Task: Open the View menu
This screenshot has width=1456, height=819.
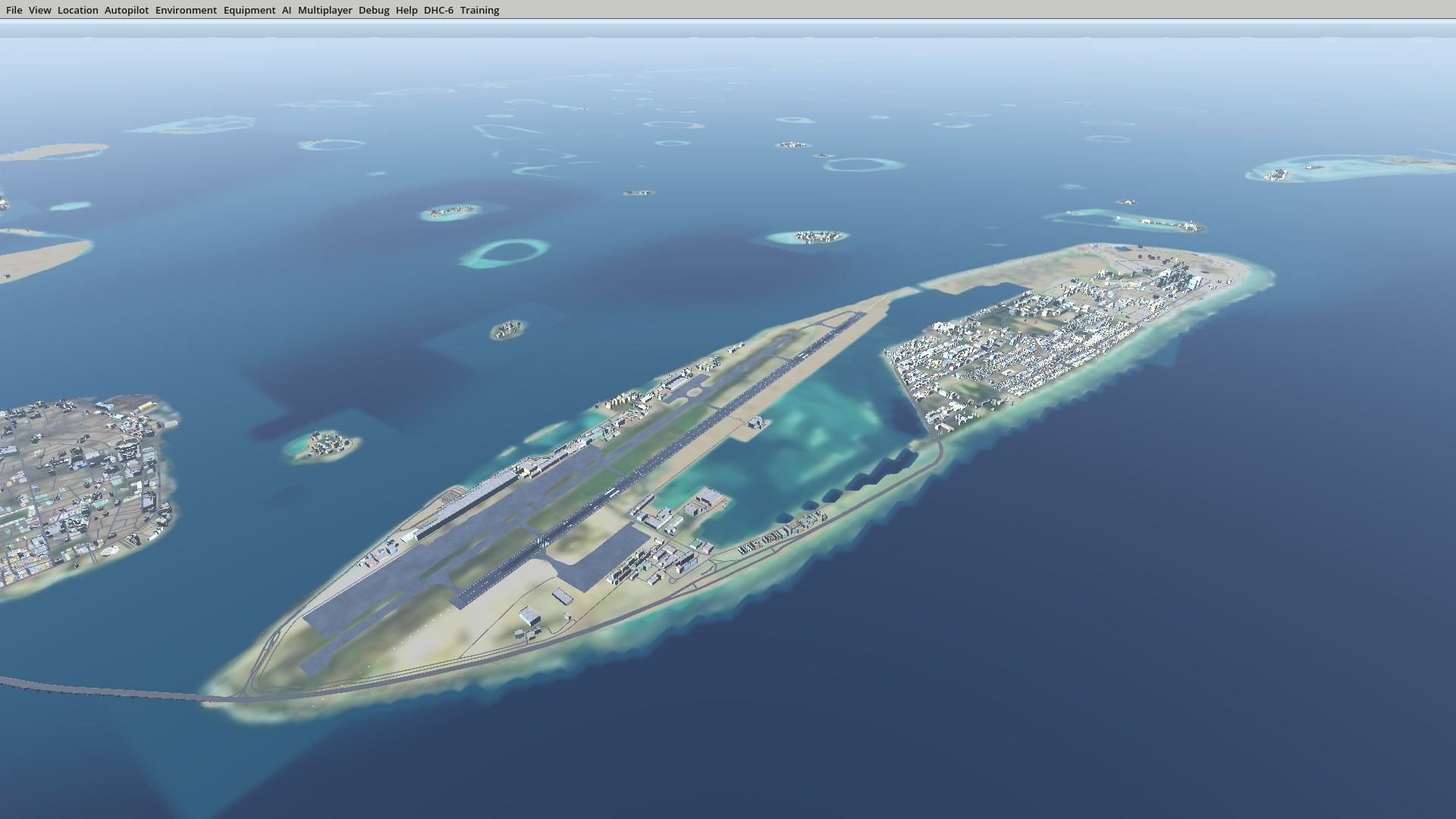Action: point(39,10)
